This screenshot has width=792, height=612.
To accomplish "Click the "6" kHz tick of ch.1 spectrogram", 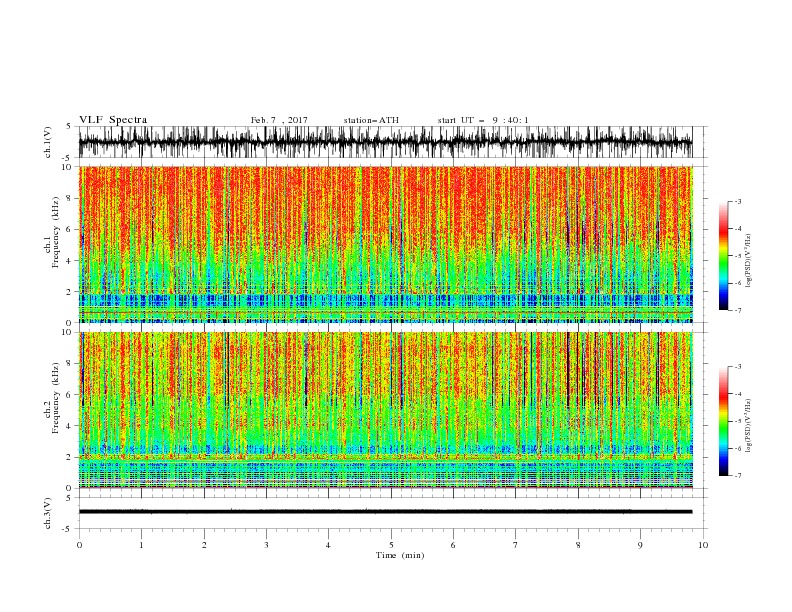I will pos(69,229).
